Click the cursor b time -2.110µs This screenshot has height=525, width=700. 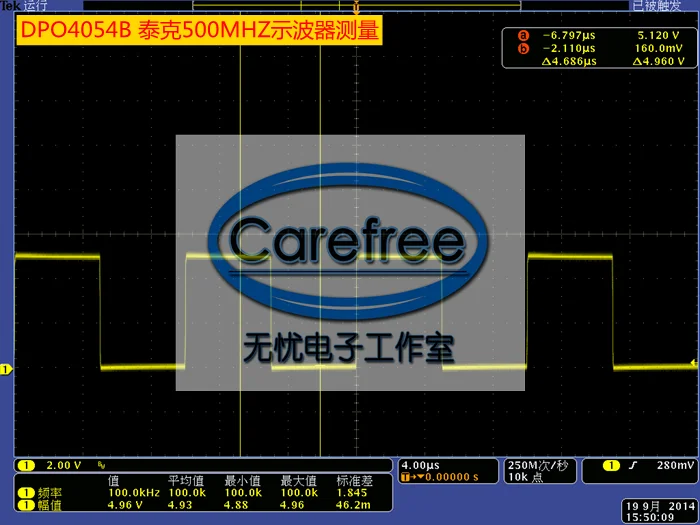pos(569,48)
